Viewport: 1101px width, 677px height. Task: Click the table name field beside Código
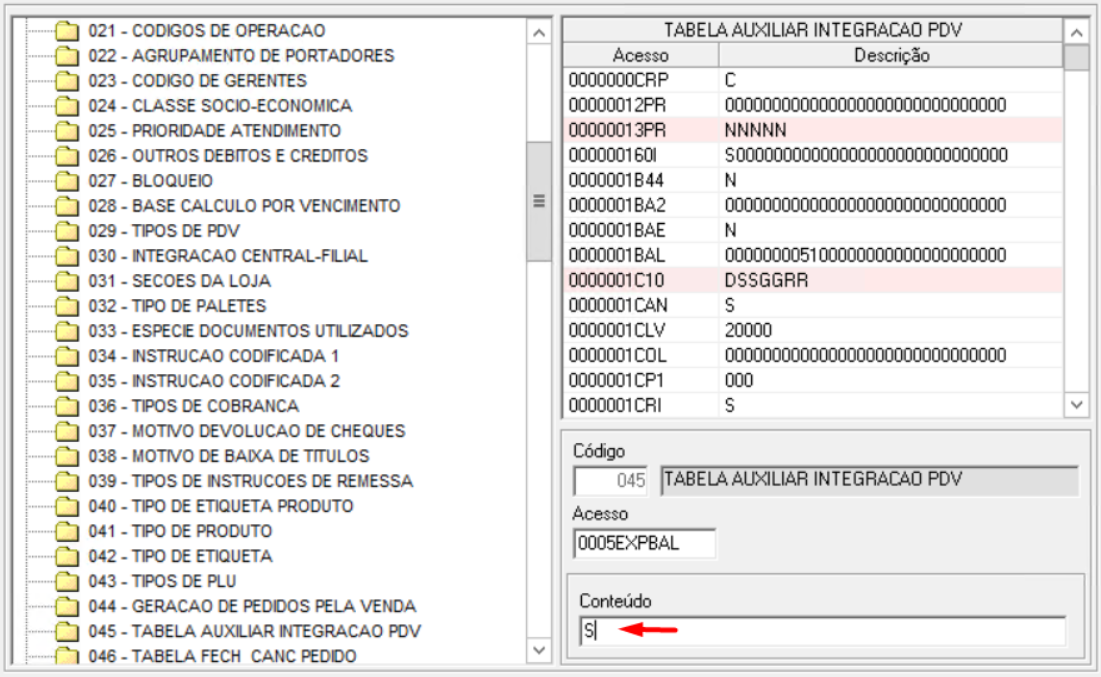[869, 480]
